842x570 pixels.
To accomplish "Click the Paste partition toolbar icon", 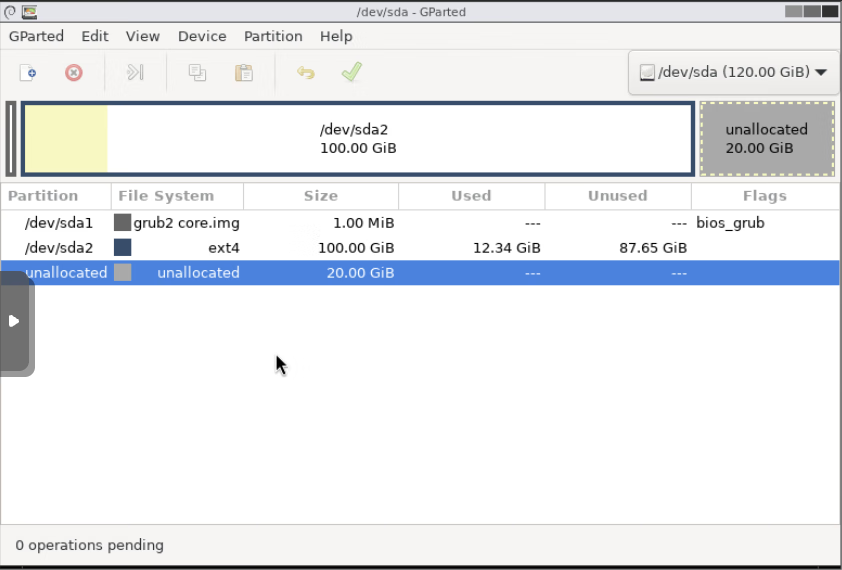I will point(244,73).
